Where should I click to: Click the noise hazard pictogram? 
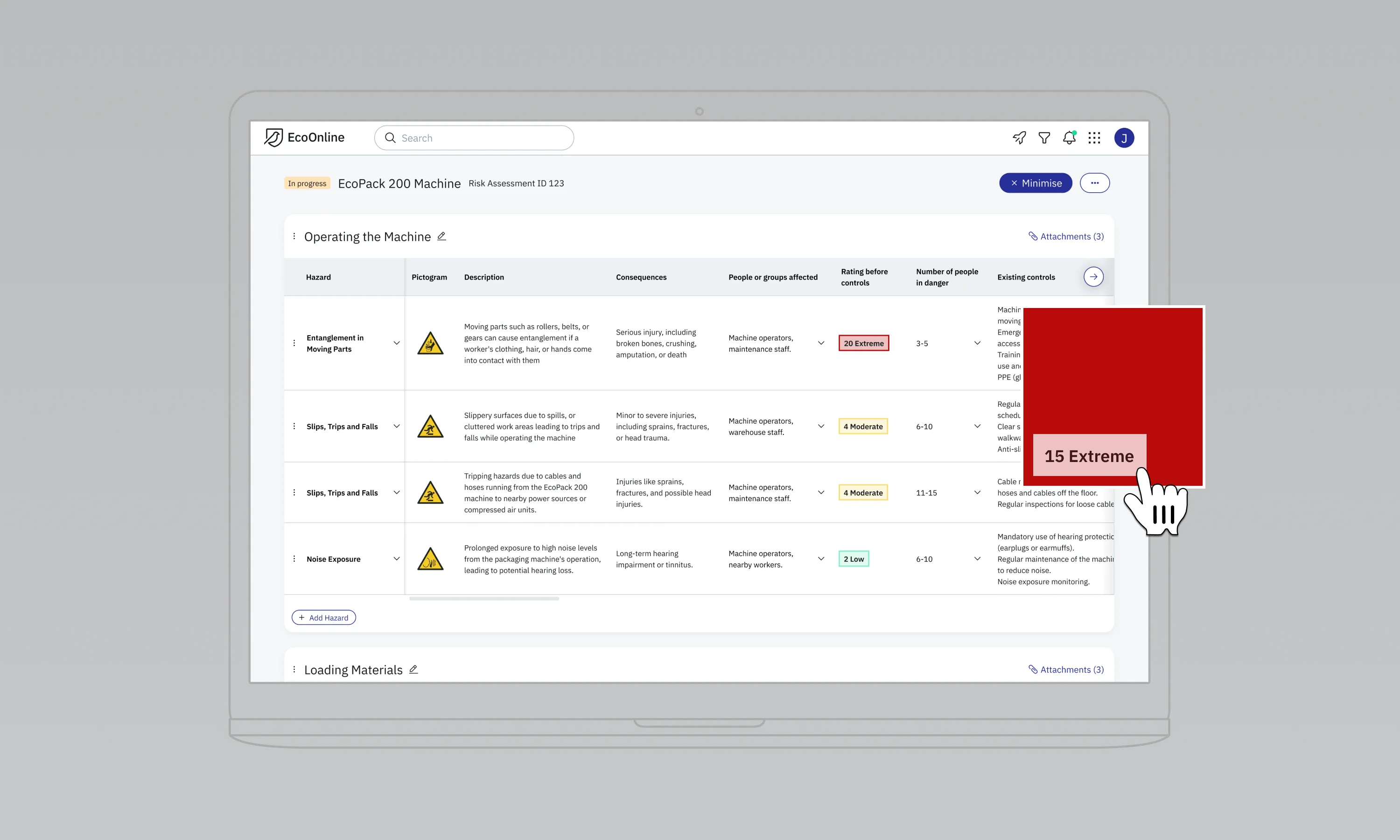pos(430,559)
